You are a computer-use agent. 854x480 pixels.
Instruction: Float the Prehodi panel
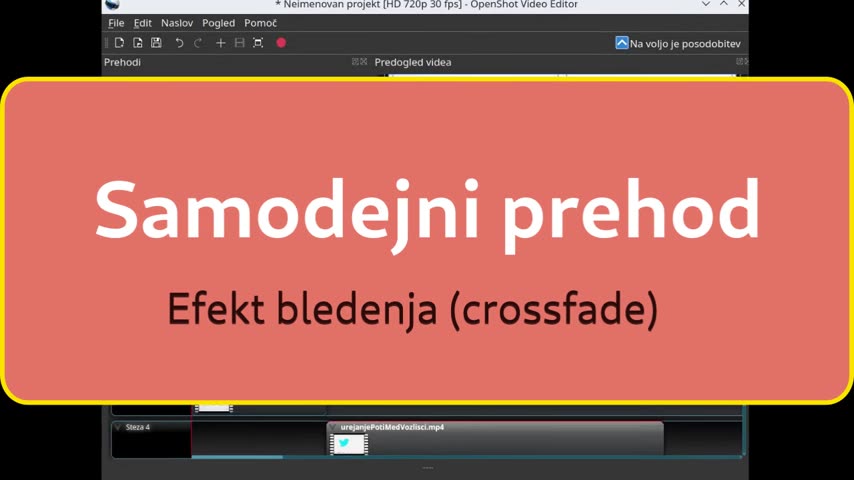click(x=355, y=62)
